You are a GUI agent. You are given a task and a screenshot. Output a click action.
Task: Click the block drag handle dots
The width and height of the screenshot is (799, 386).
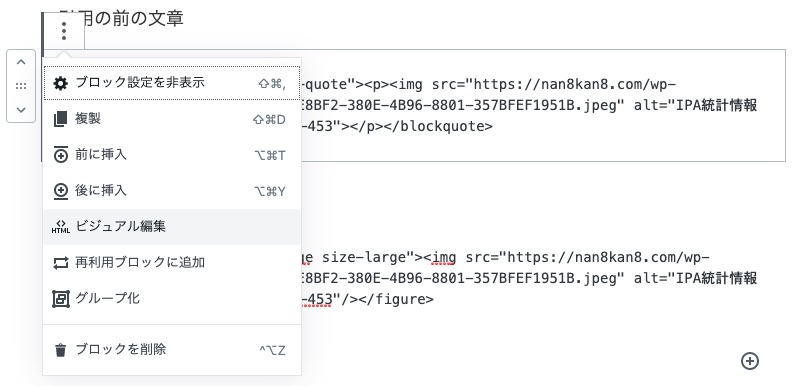pyautogui.click(x=21, y=86)
